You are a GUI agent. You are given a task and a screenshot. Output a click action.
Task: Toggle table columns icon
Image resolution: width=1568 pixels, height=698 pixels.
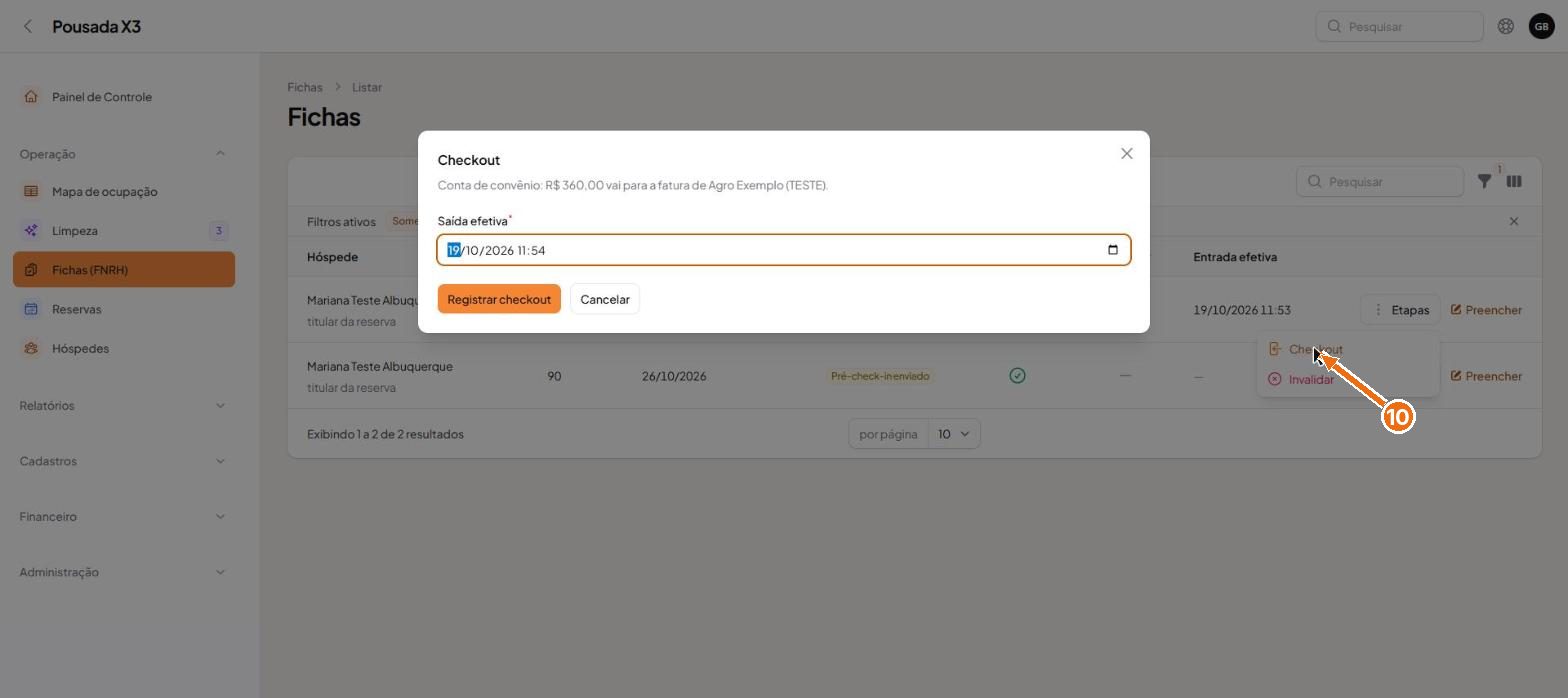(1514, 182)
